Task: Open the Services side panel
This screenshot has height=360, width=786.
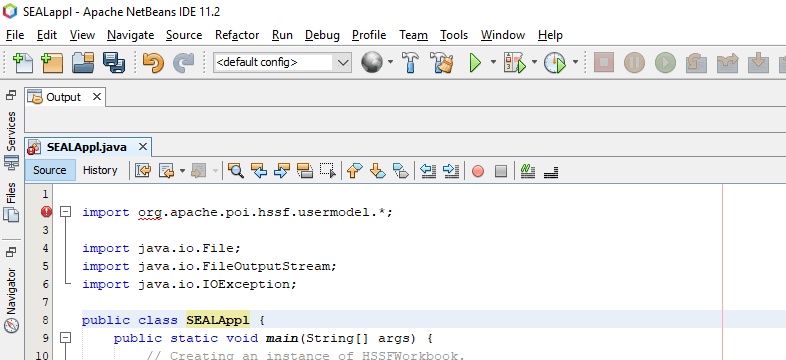Action: pyautogui.click(x=11, y=140)
